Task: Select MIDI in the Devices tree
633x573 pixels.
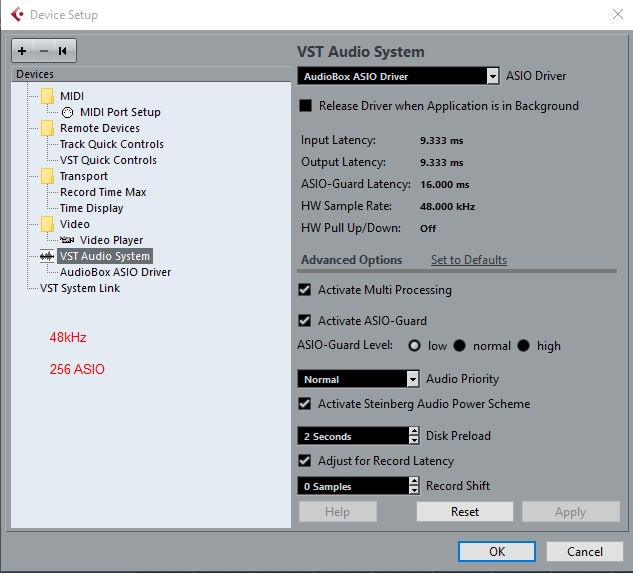Action: pyautogui.click(x=72, y=96)
